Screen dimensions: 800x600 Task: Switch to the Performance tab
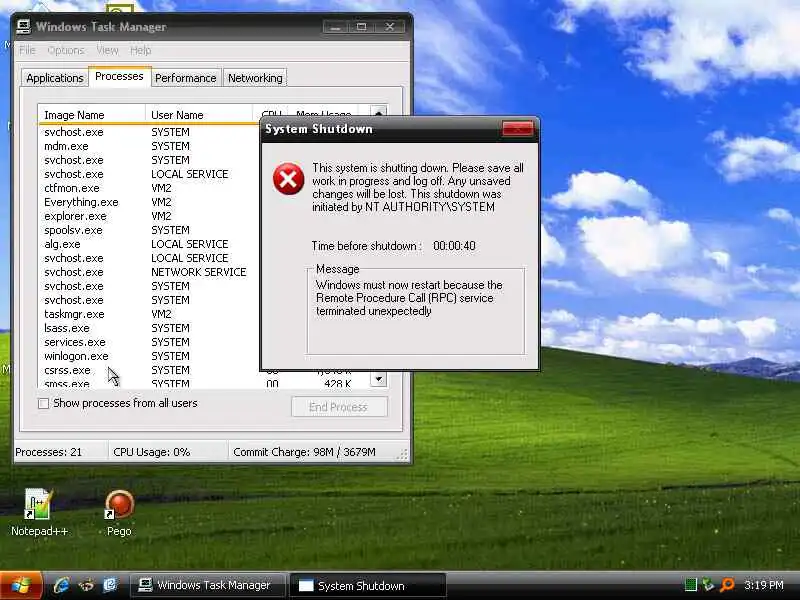tap(186, 78)
